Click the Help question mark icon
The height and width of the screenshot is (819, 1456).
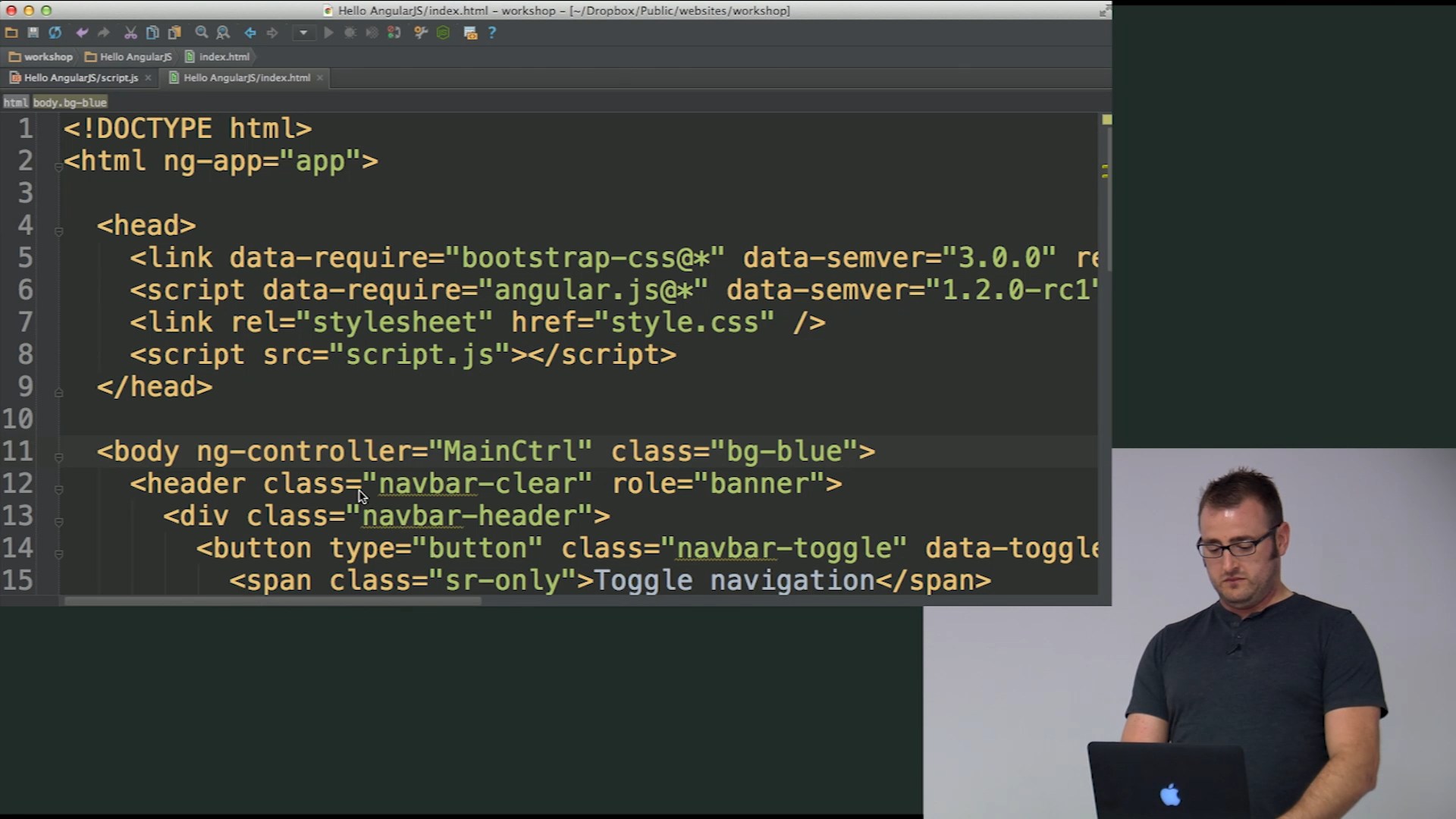coord(492,33)
